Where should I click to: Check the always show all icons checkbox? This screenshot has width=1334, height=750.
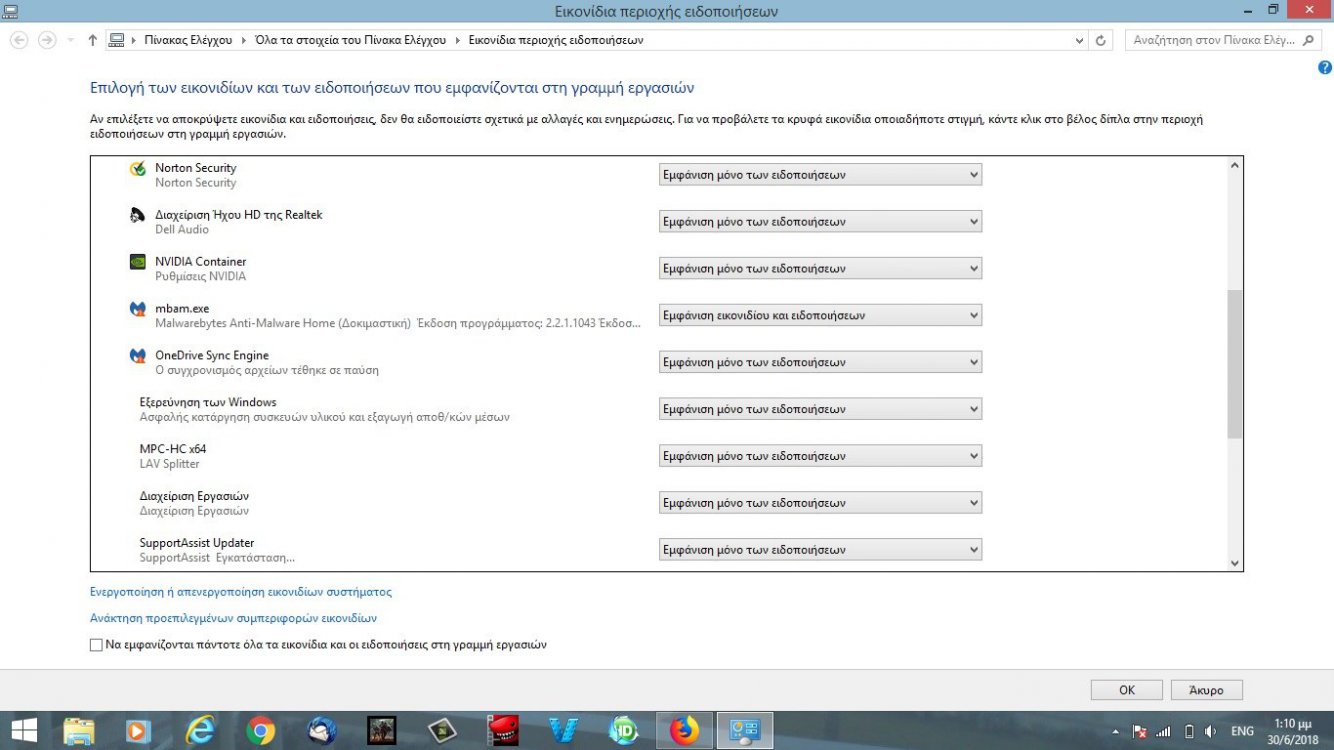(x=96, y=646)
